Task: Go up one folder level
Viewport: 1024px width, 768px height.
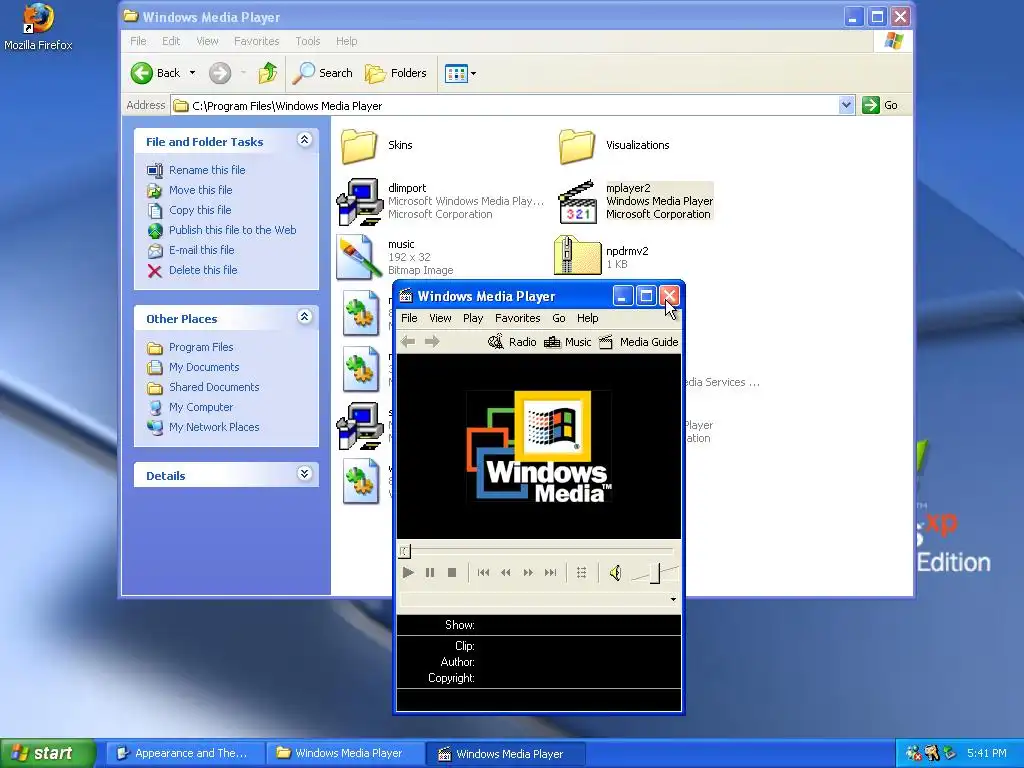Action: click(x=267, y=73)
